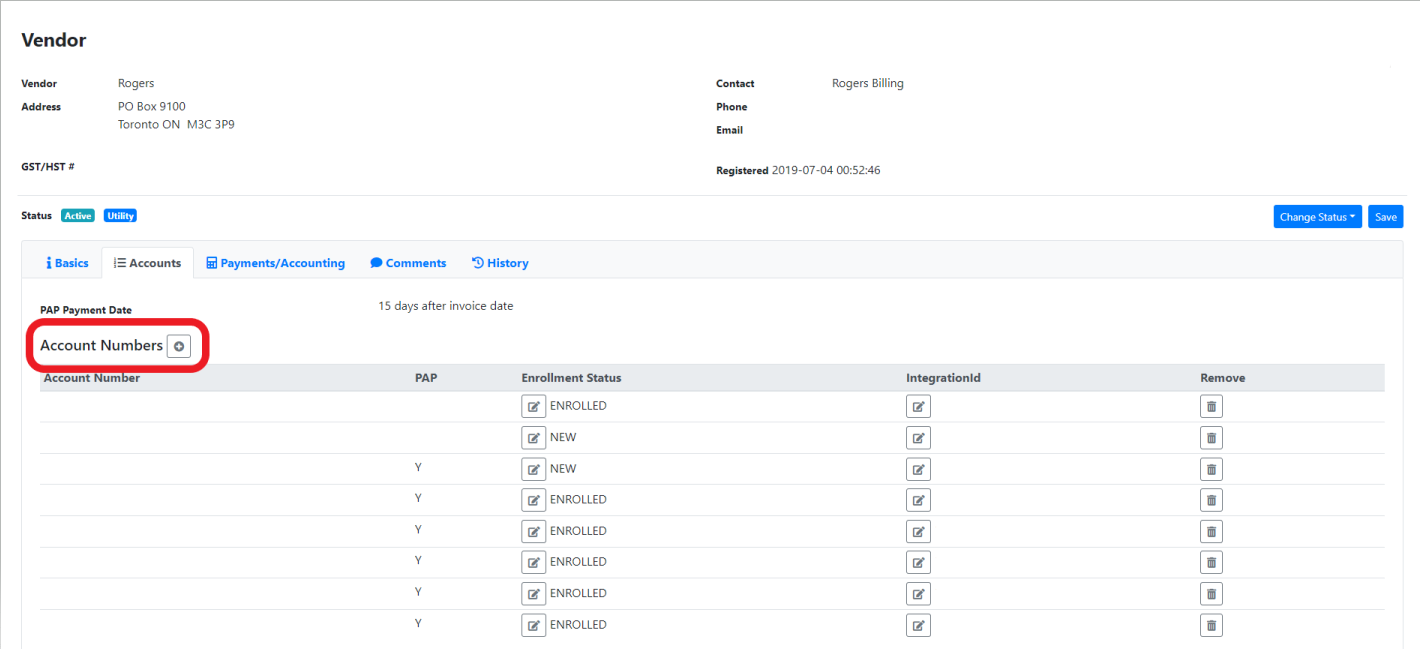Open the Payments/Accounting tab
The width and height of the screenshot is (1420, 649).
coord(275,263)
